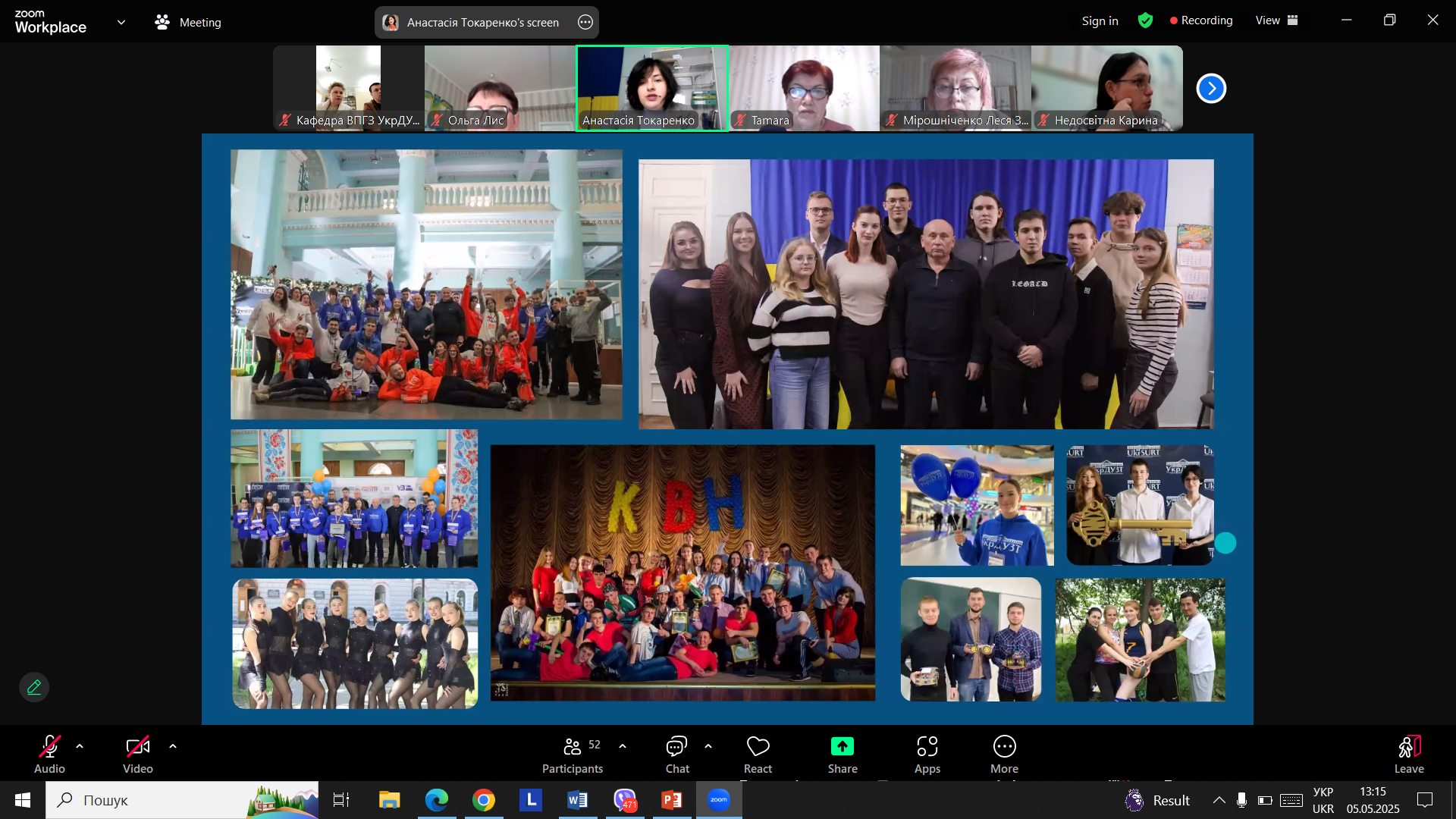Open Windows notification center
The height and width of the screenshot is (819, 1456).
point(1425,800)
